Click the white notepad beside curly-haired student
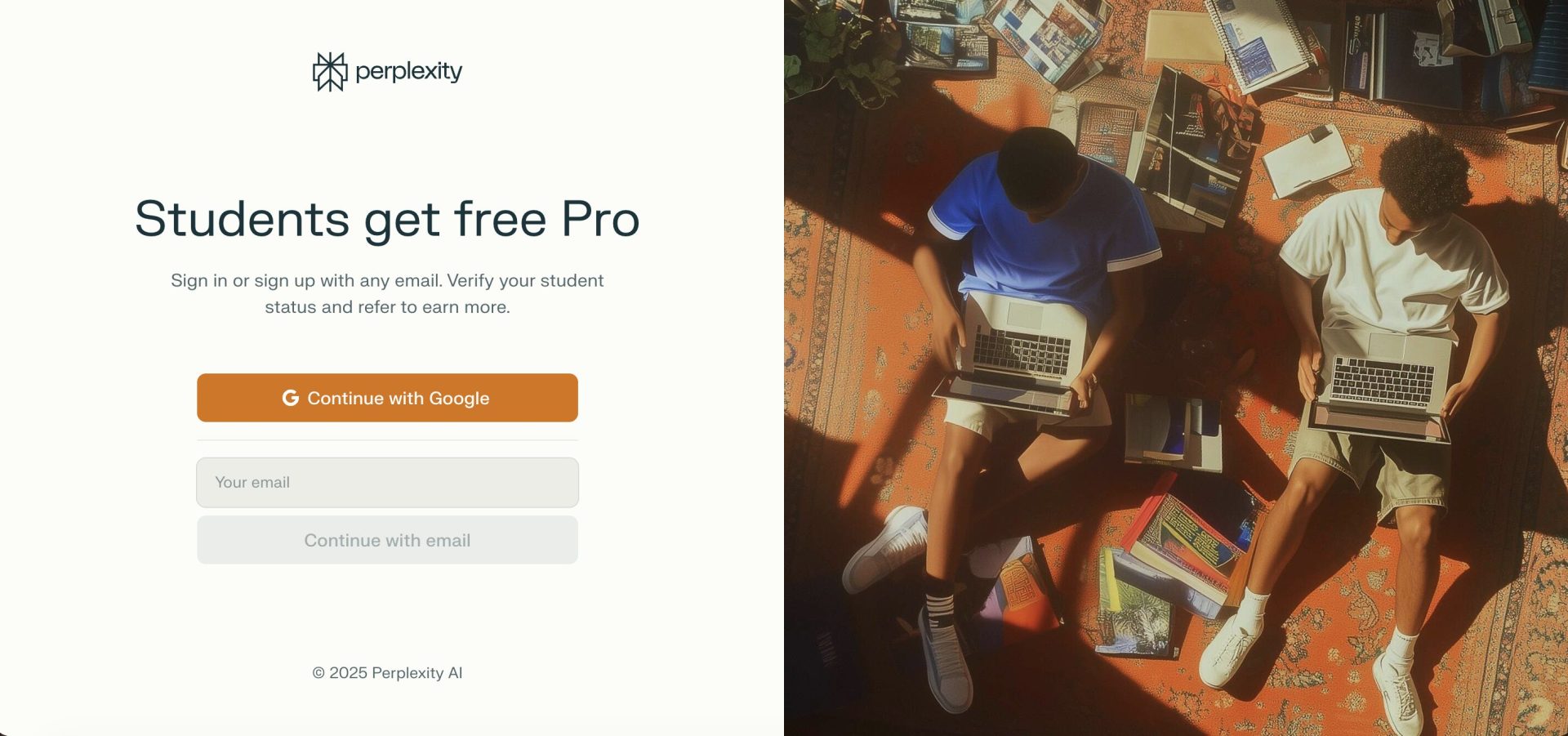 point(1307,160)
